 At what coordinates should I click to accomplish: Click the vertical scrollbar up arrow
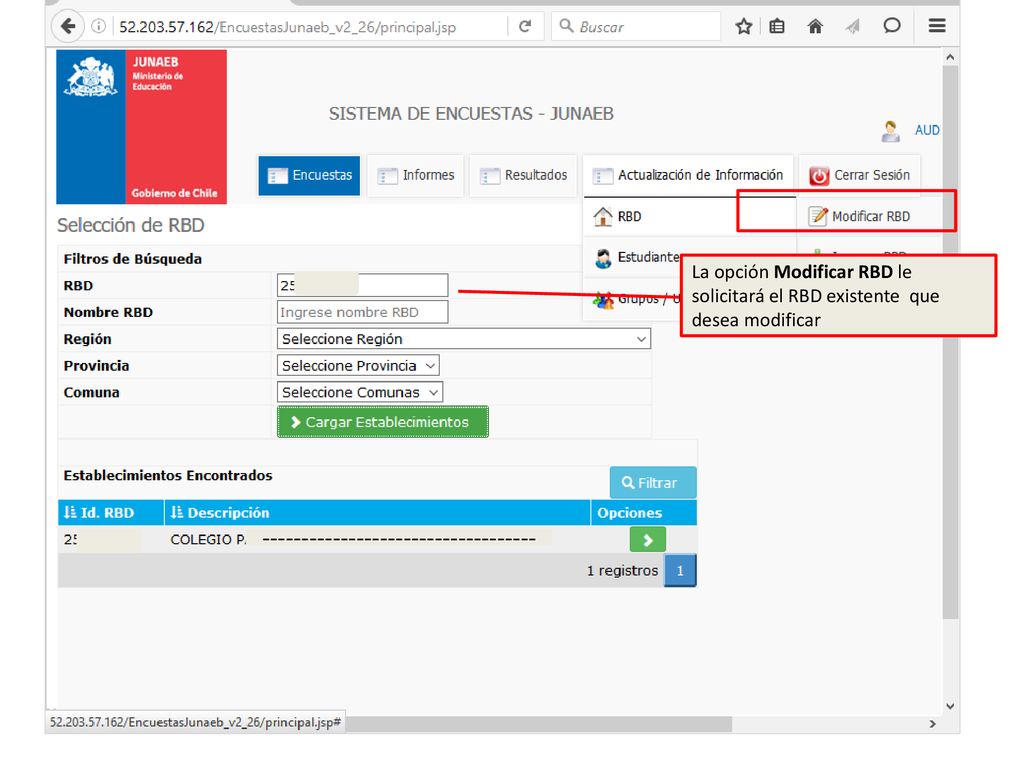click(950, 57)
